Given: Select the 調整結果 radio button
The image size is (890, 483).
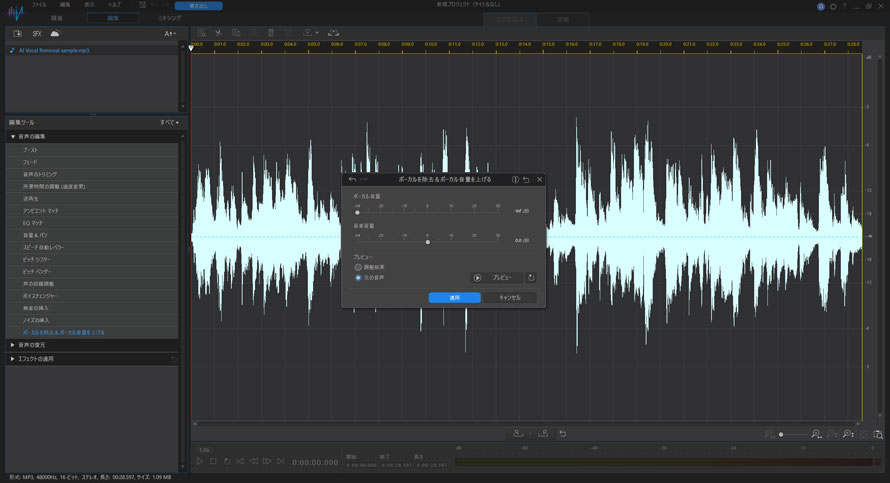Looking at the screenshot, I should point(358,267).
